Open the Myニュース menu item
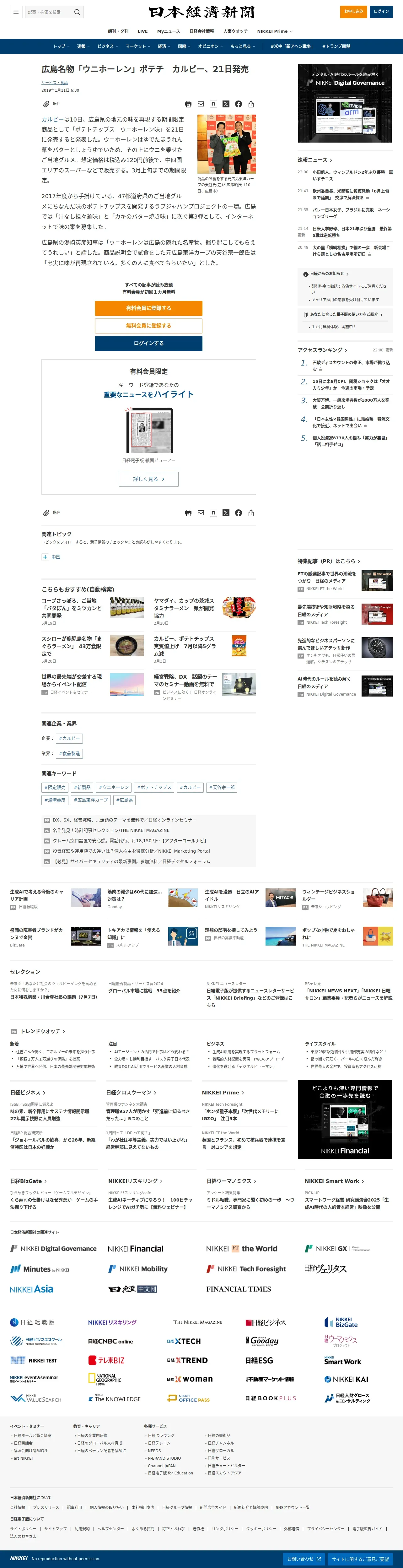 point(168,31)
